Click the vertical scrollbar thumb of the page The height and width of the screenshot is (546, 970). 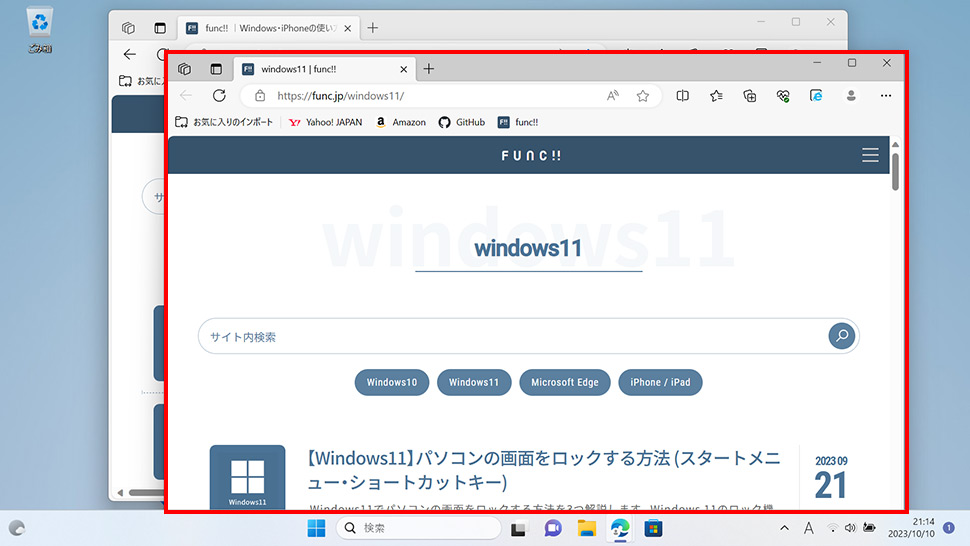[895, 171]
